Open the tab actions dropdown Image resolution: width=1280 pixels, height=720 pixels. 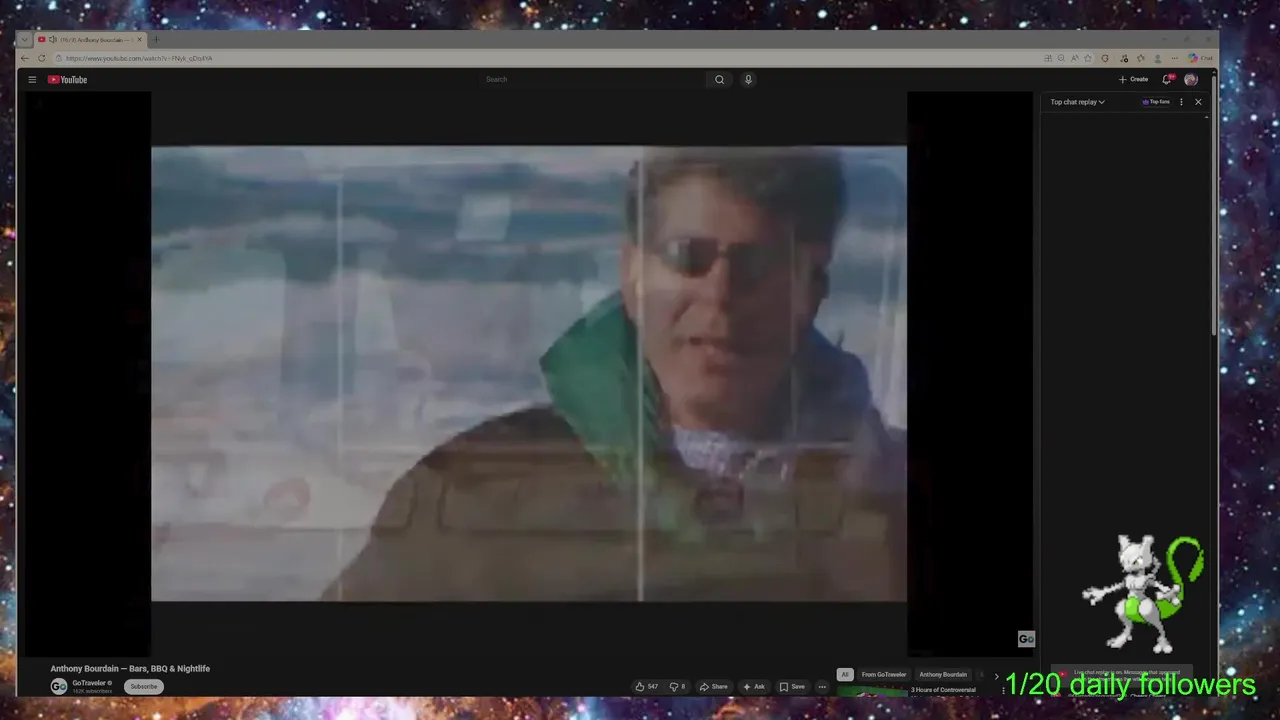click(24, 40)
